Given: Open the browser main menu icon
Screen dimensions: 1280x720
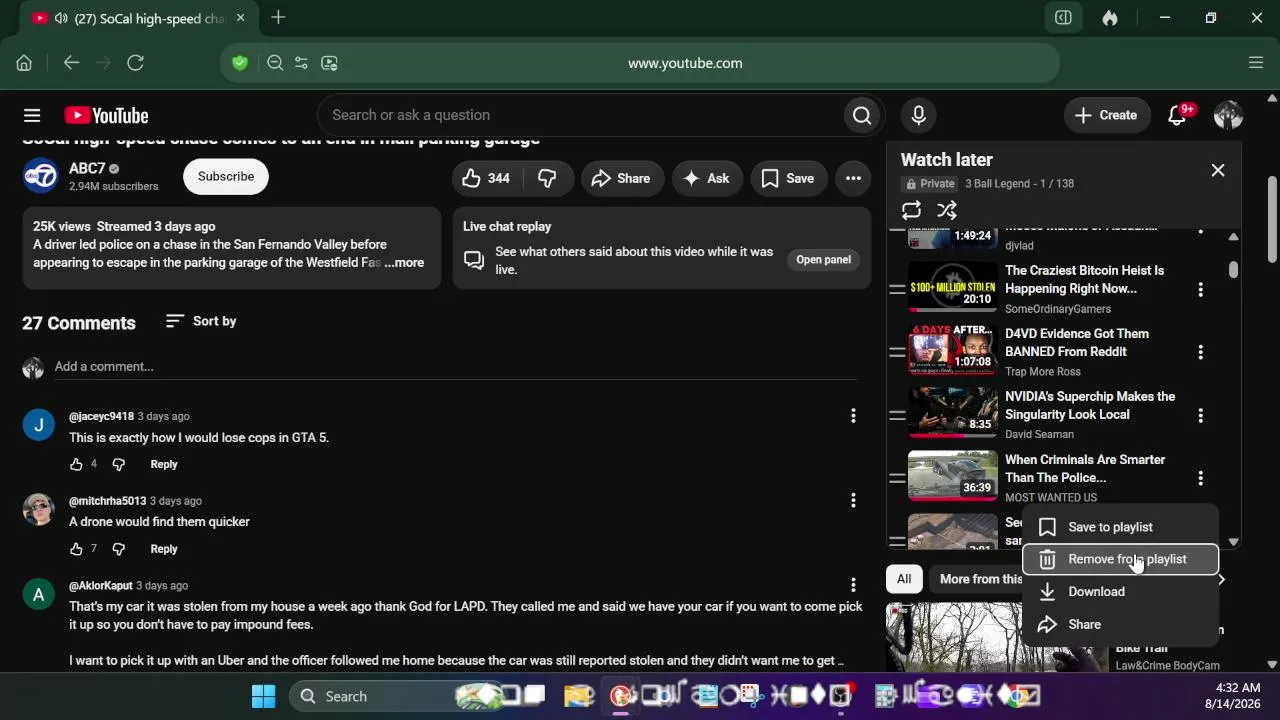Looking at the screenshot, I should coord(1256,63).
